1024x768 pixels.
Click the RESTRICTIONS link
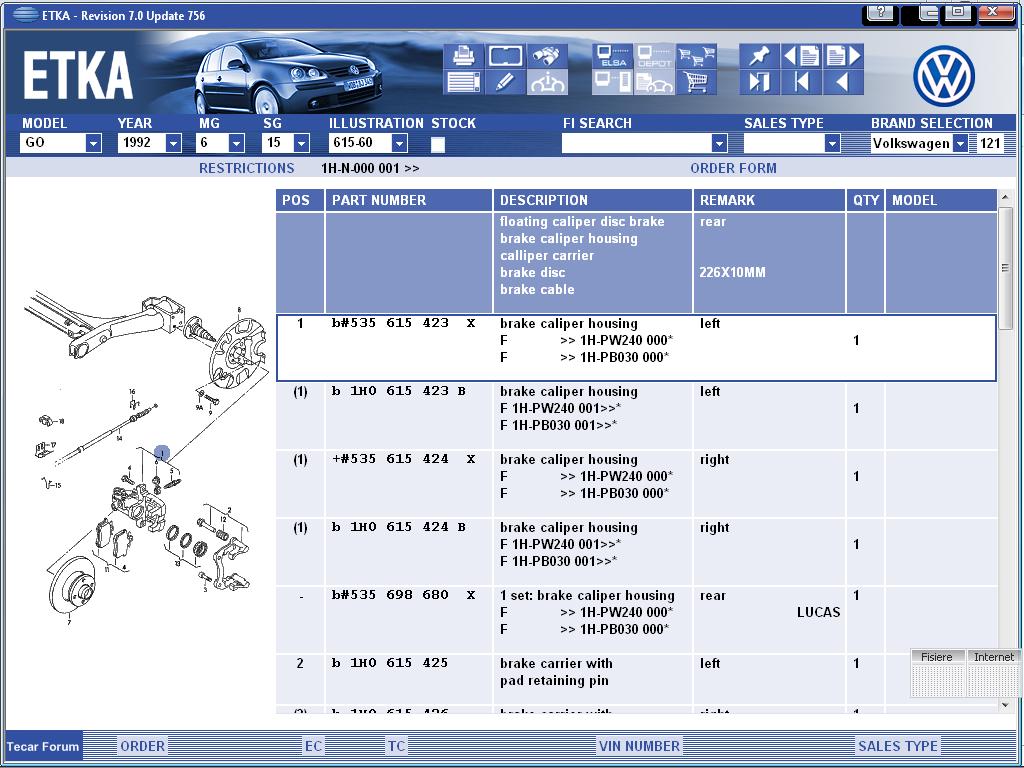pyautogui.click(x=247, y=168)
